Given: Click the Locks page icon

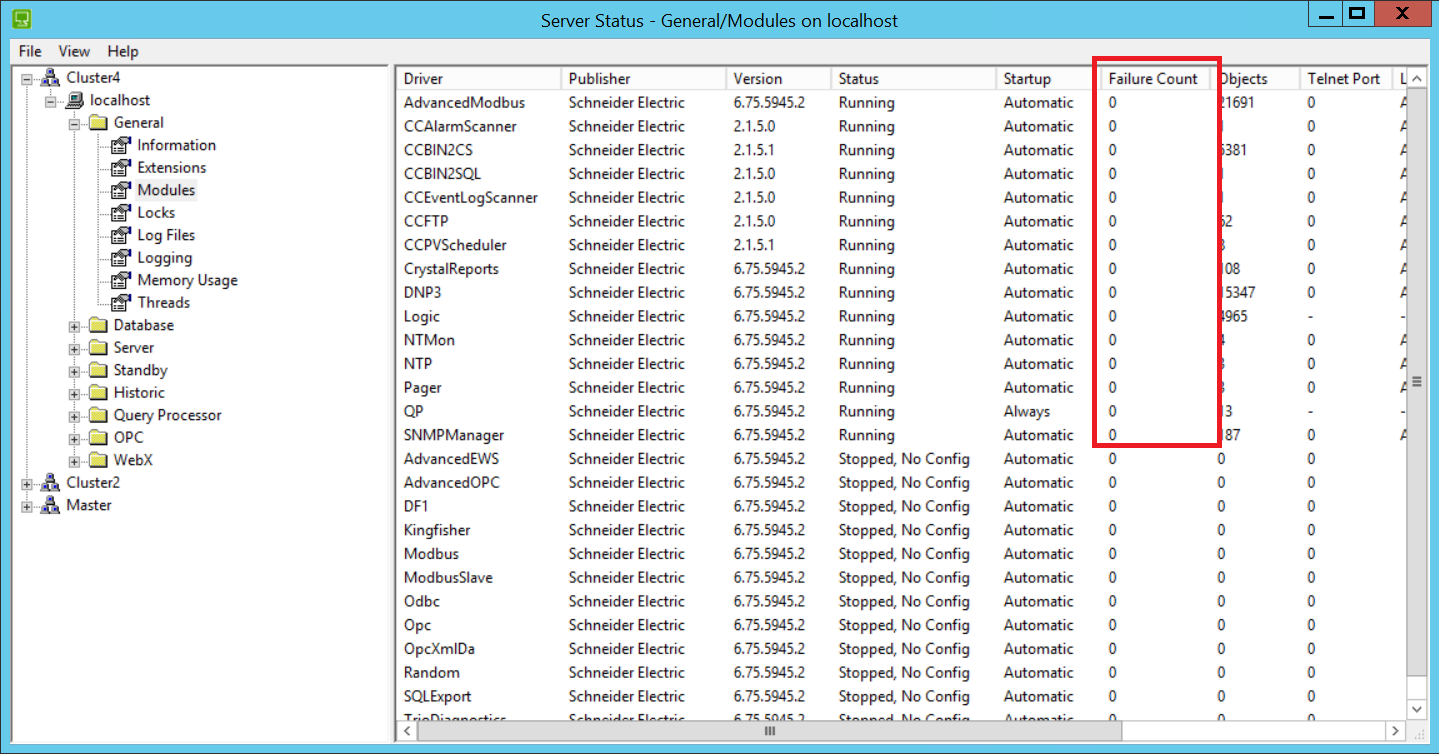Looking at the screenshot, I should [x=121, y=213].
